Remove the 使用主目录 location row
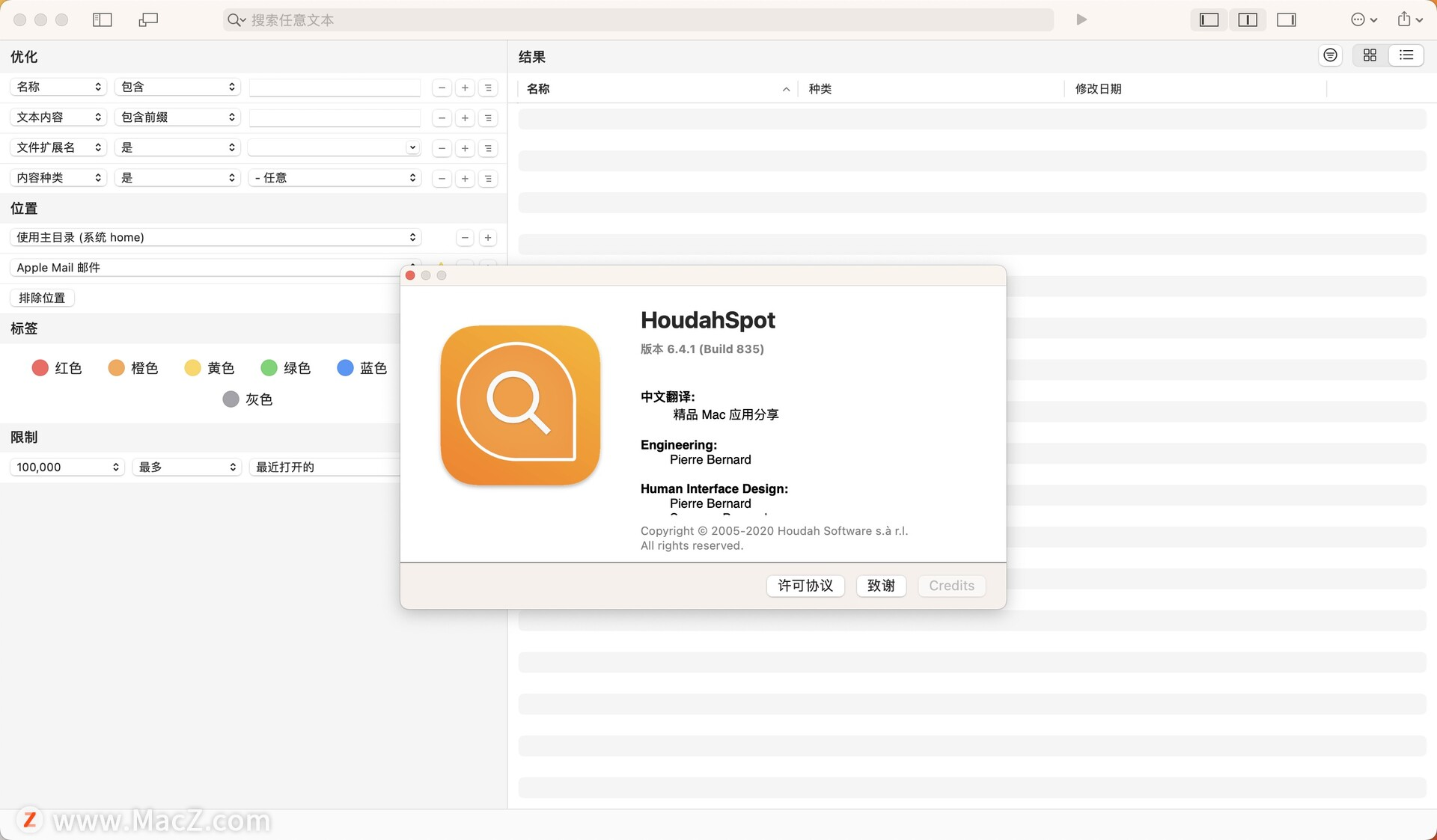 click(x=465, y=238)
